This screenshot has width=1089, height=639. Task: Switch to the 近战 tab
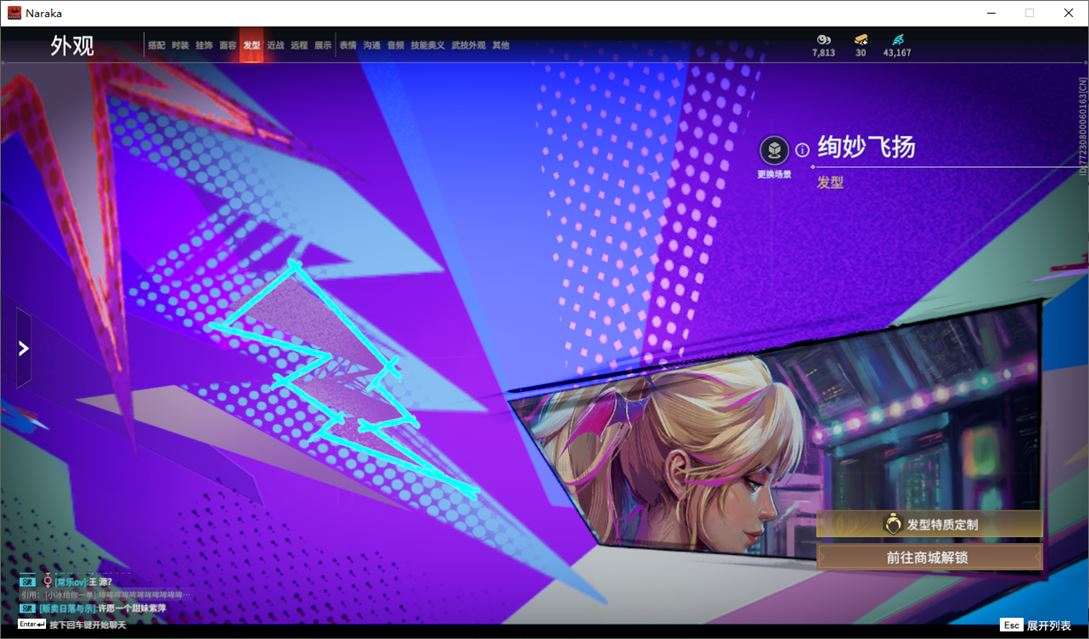(276, 45)
